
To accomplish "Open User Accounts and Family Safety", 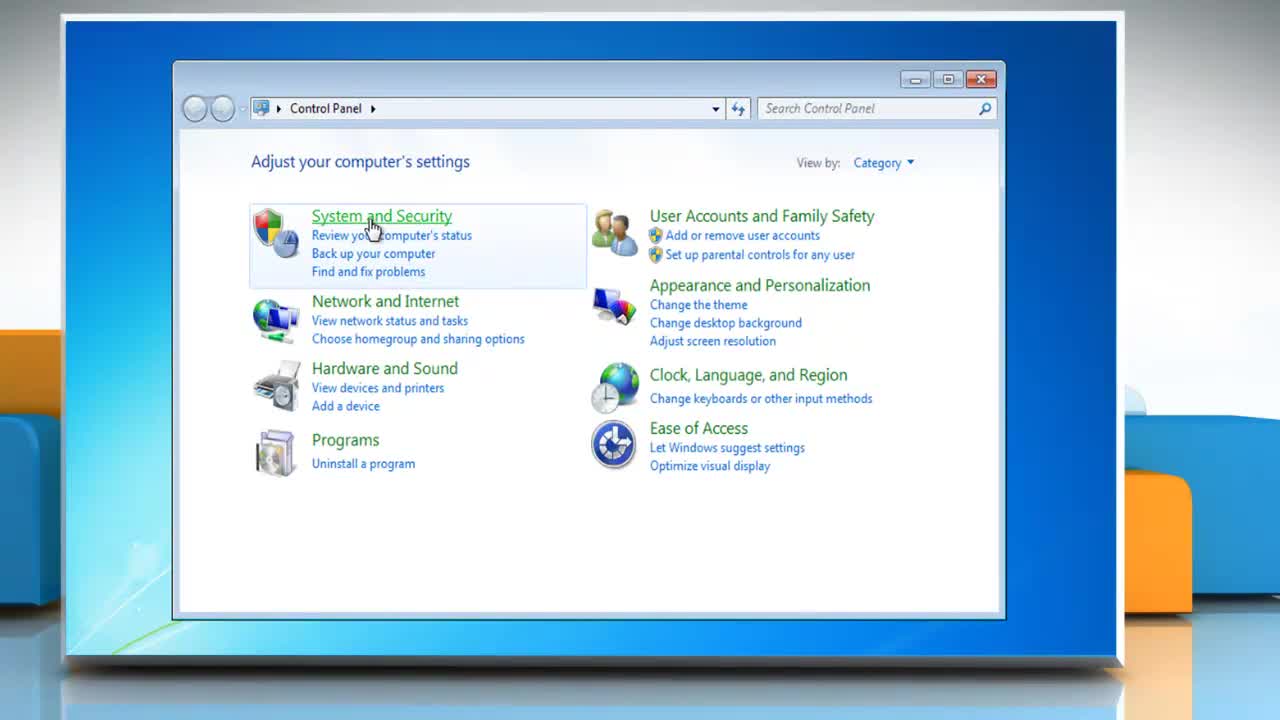I will coord(762,216).
